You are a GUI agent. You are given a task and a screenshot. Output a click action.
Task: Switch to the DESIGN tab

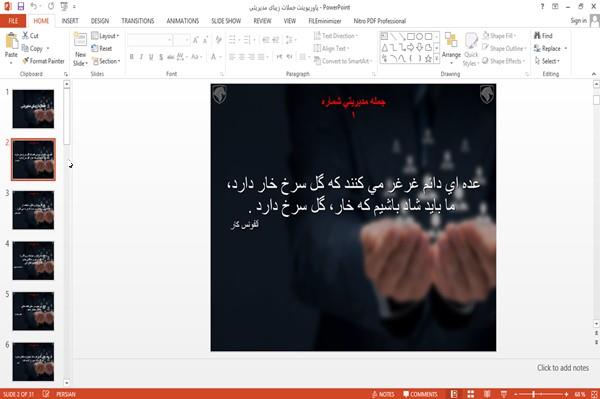pyautogui.click(x=100, y=21)
